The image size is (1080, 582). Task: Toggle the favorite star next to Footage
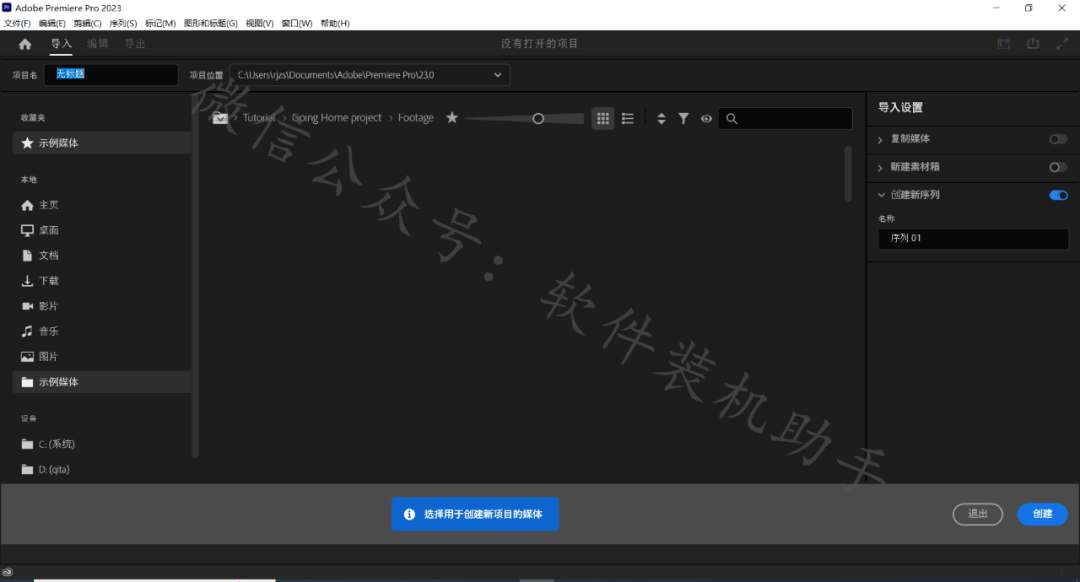452,118
